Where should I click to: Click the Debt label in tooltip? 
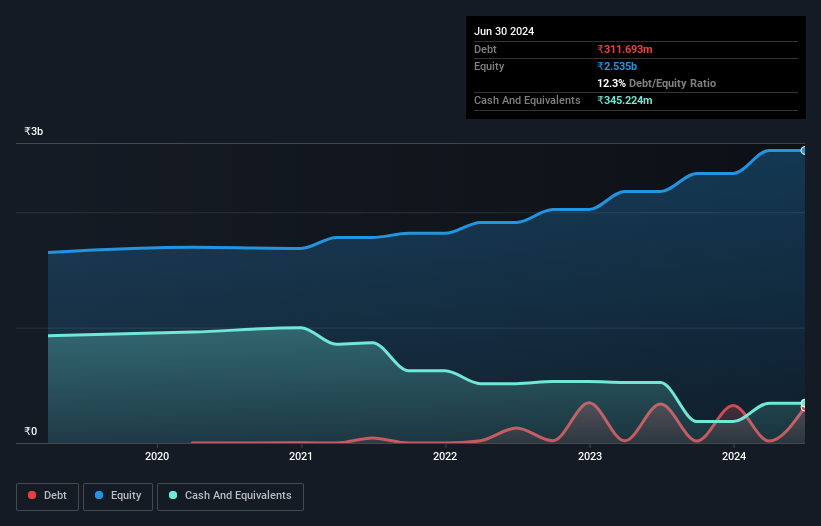point(485,49)
